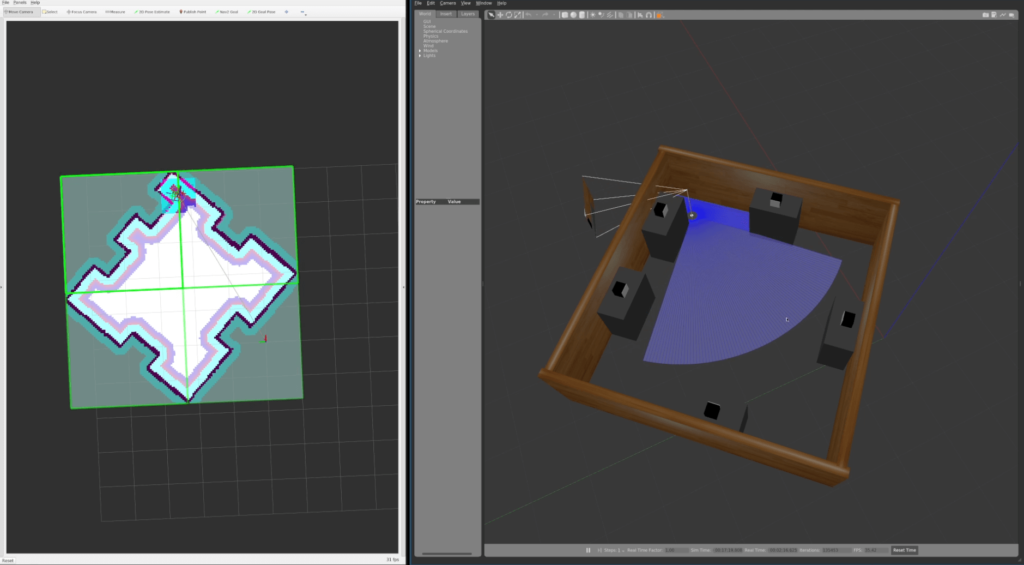
Task: Choose the 2D Goal Pose tool
Action: pyautogui.click(x=262, y=12)
